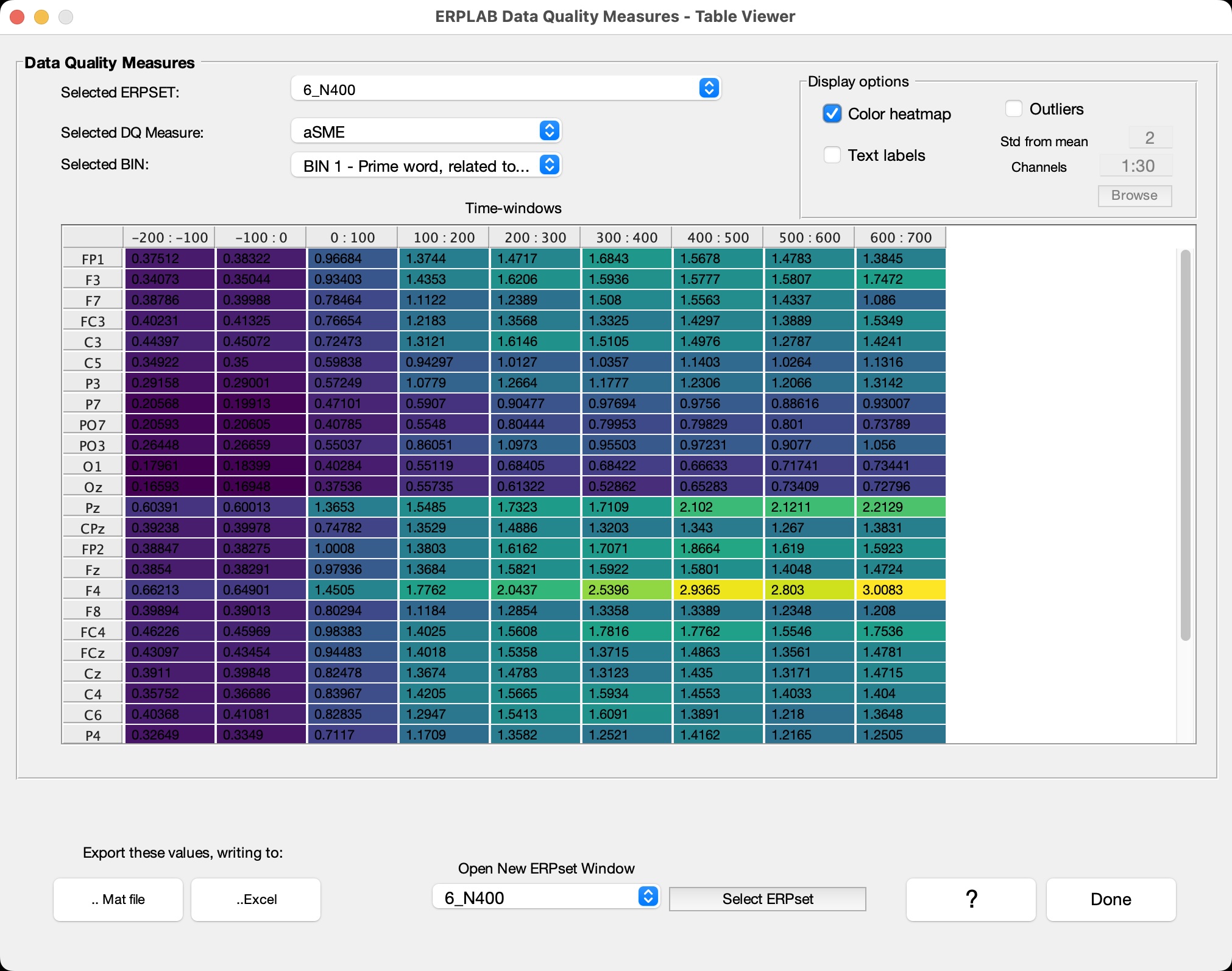The height and width of the screenshot is (971, 1232).
Task: Click the C5 cell with value 0.35
Action: pos(261,362)
